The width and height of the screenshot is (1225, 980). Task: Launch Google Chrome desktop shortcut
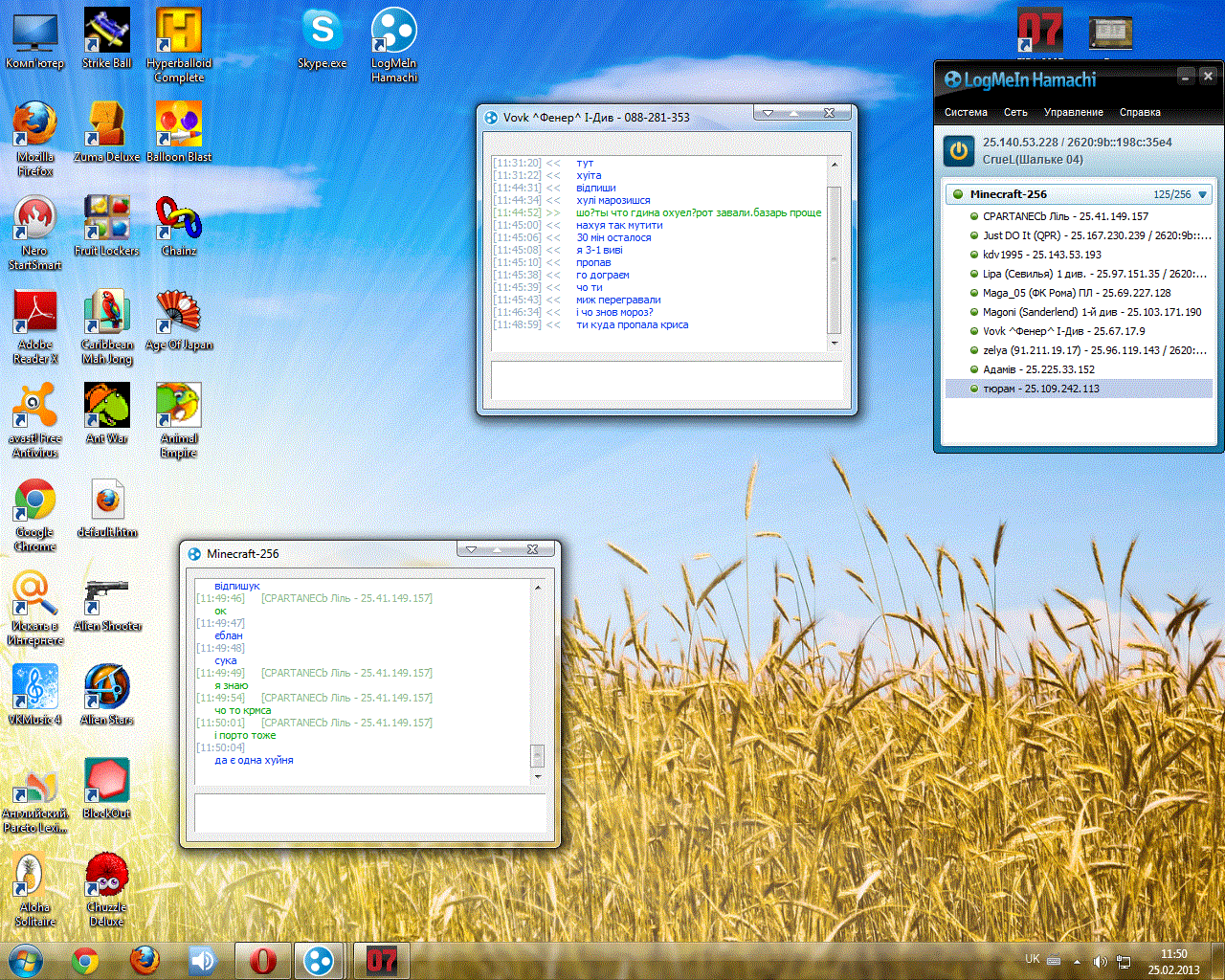35,515
